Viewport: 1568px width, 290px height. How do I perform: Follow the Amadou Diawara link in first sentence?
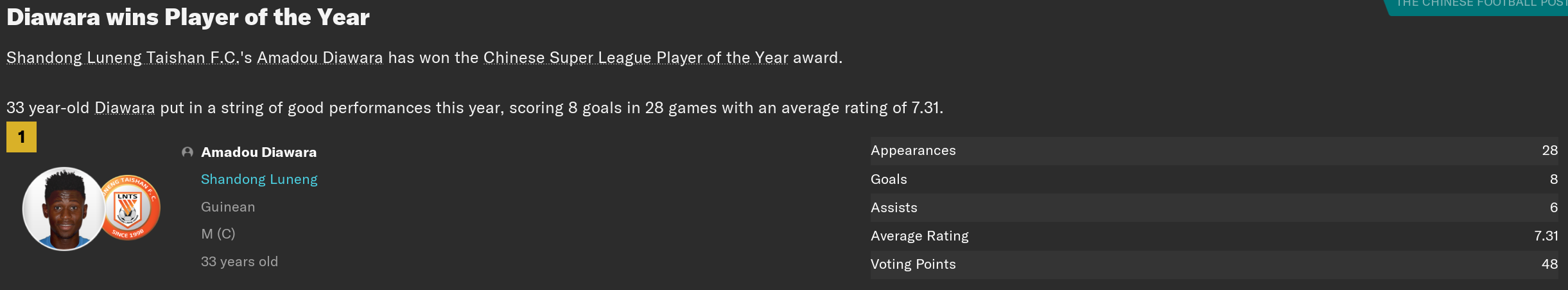(x=320, y=58)
